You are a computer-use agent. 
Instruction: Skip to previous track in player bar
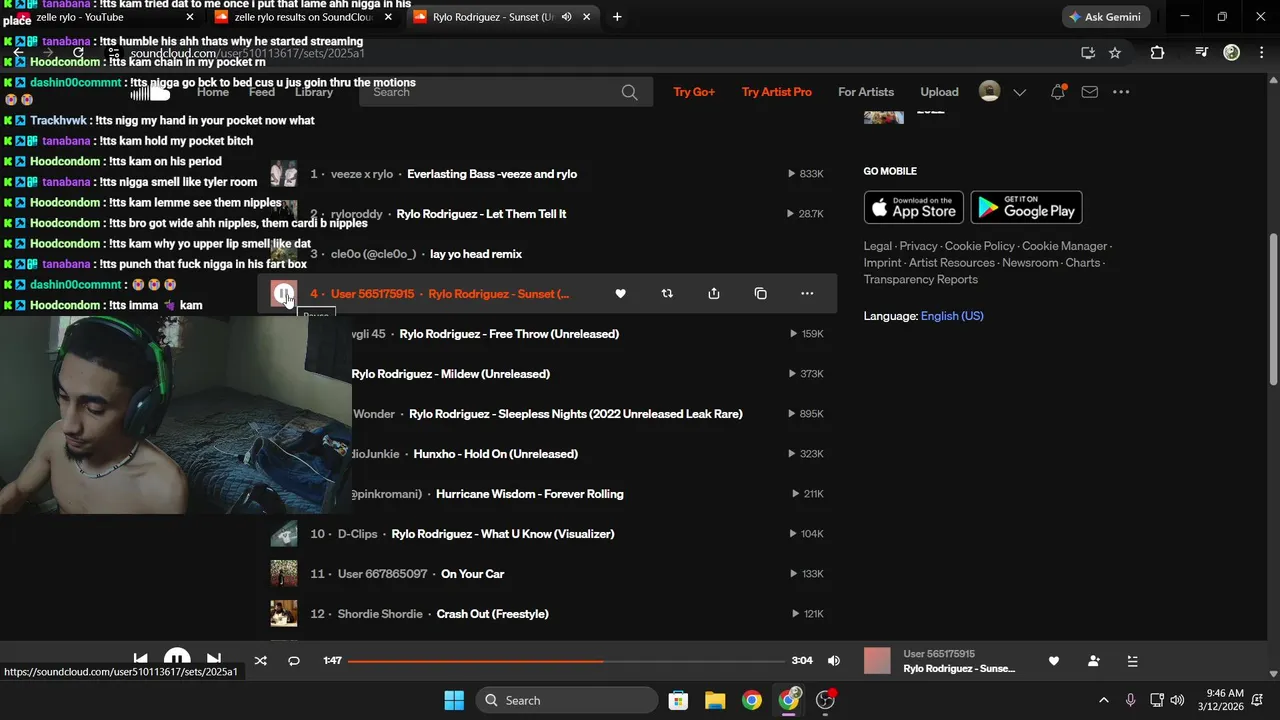pos(141,660)
